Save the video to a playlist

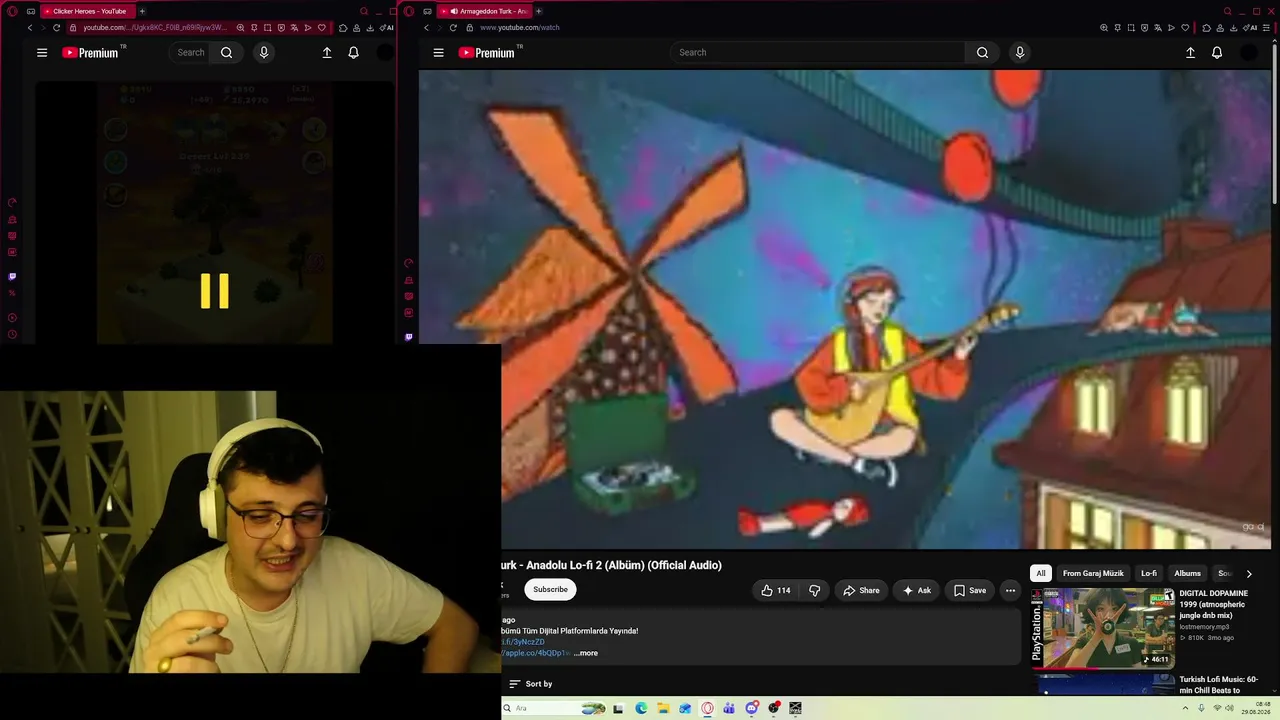[x=969, y=591]
